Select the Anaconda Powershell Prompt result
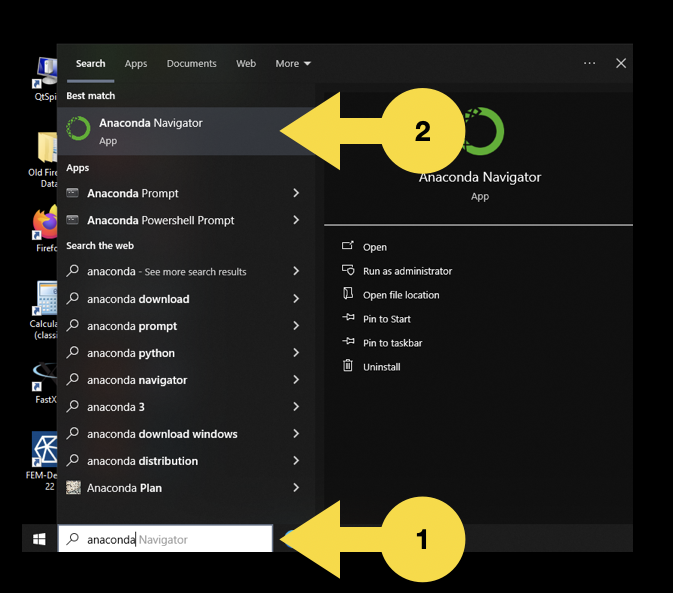Viewport: 673px width, 593px height. pyautogui.click(x=186, y=220)
